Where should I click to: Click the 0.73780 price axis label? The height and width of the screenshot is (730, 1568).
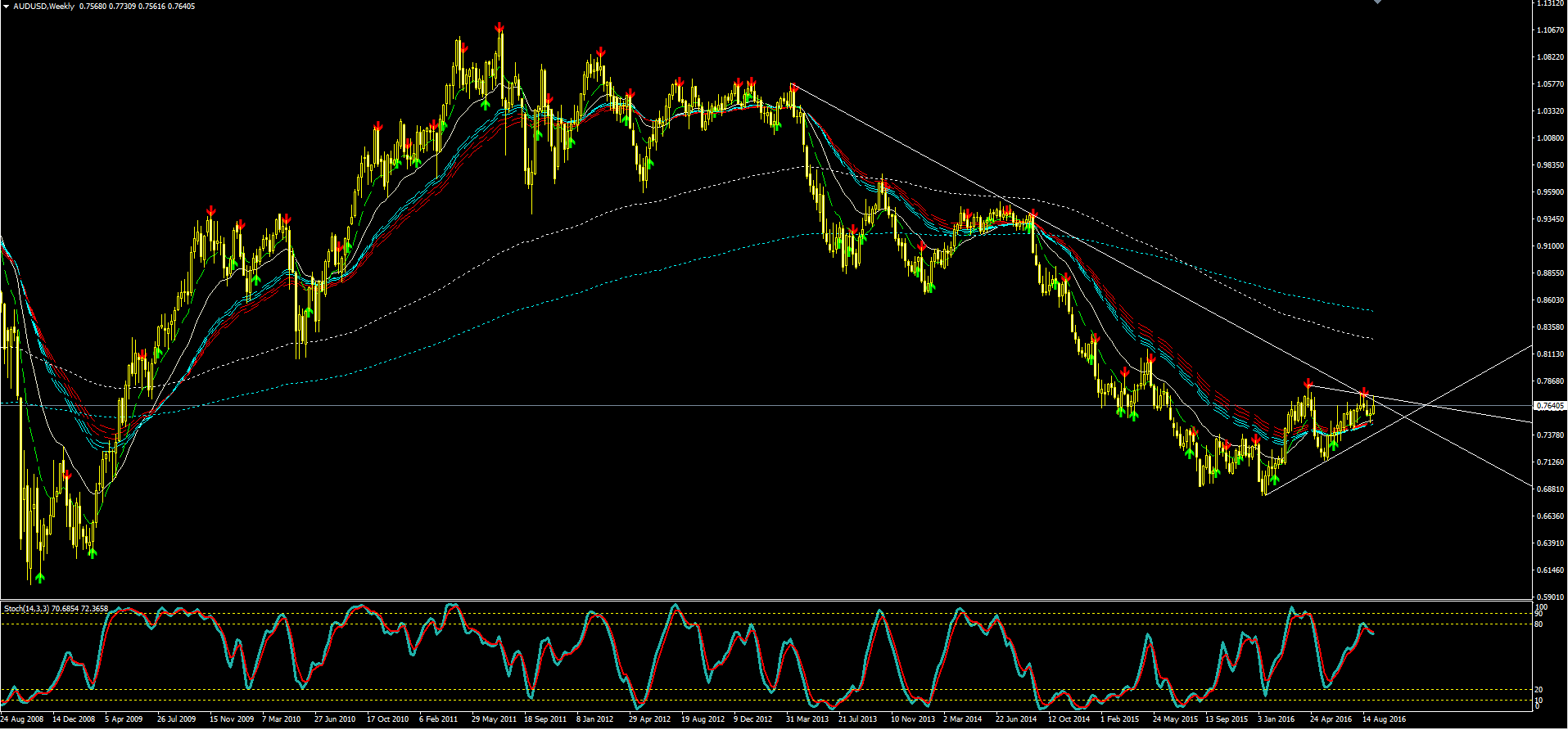[1551, 435]
